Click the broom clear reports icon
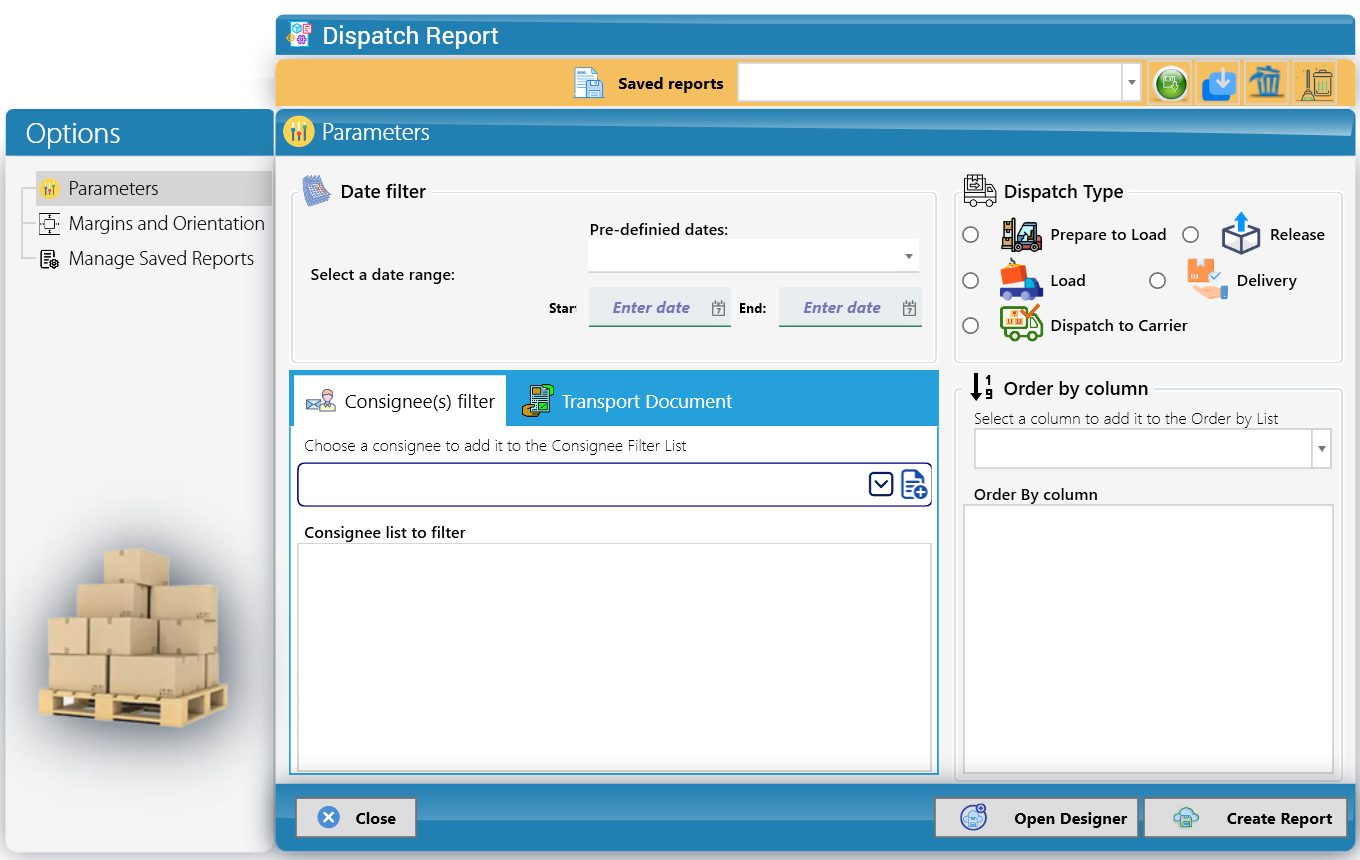1360x860 pixels. pyautogui.click(x=1315, y=83)
